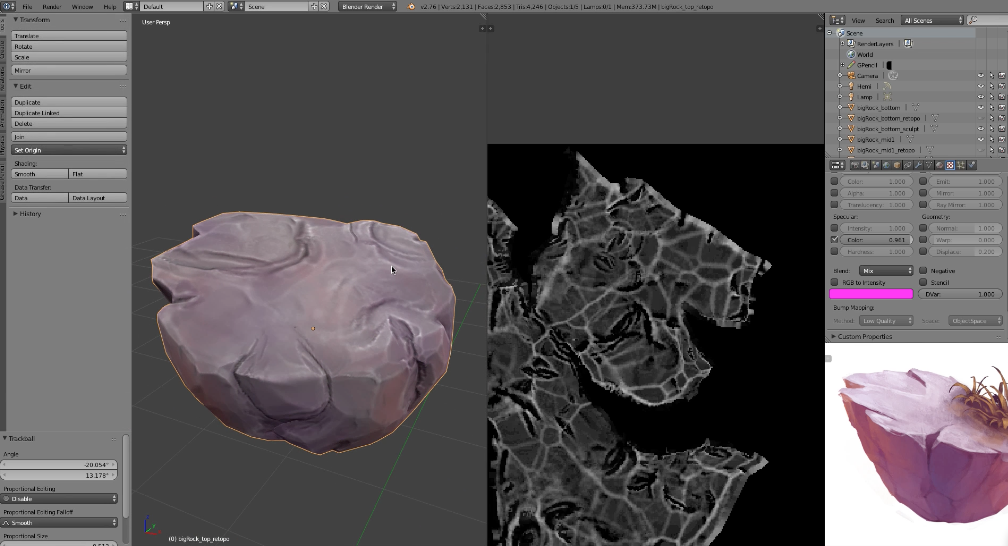Open the Set Origin dropdown
The height and width of the screenshot is (546, 1008).
tap(69, 150)
